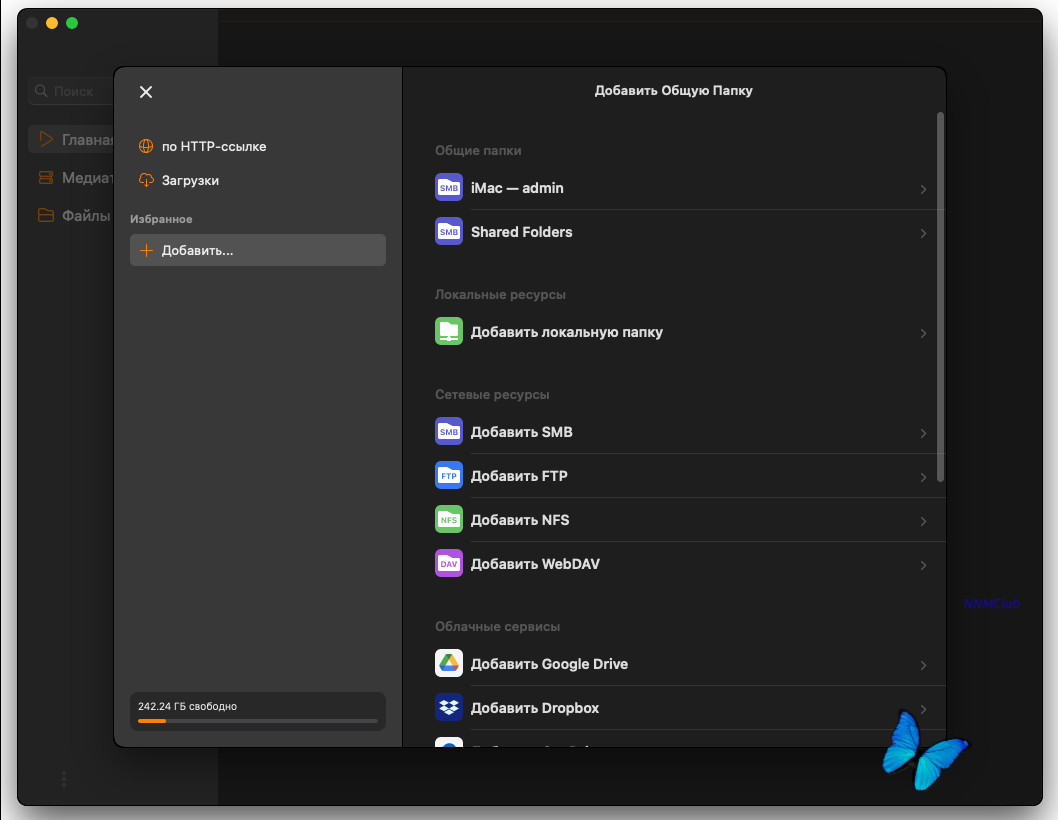This screenshot has height=820, width=1058.
Task: Click the green fullscreen window button
Action: [x=72, y=23]
